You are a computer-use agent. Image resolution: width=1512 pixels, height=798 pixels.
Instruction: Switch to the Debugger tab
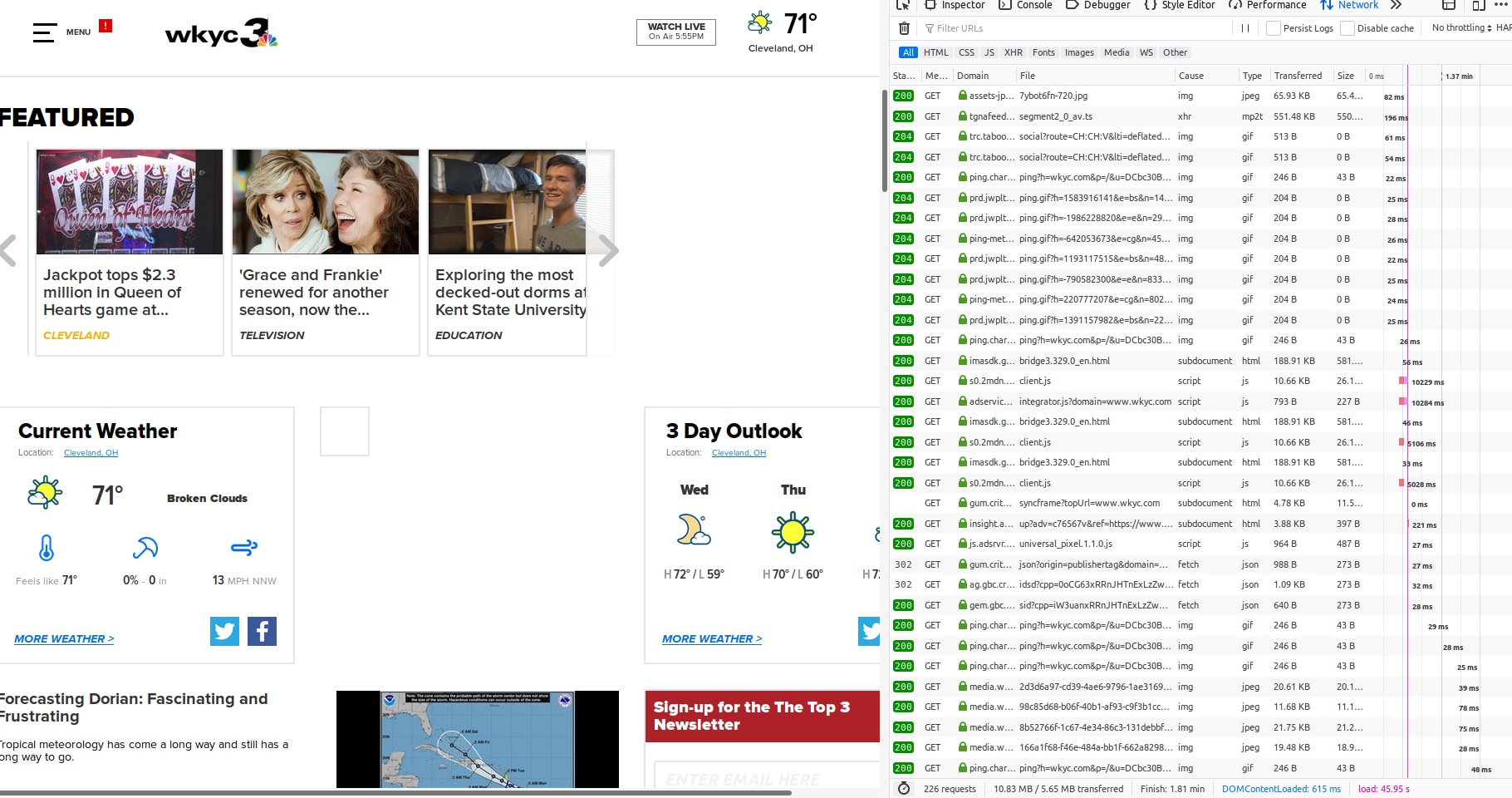point(1097,5)
